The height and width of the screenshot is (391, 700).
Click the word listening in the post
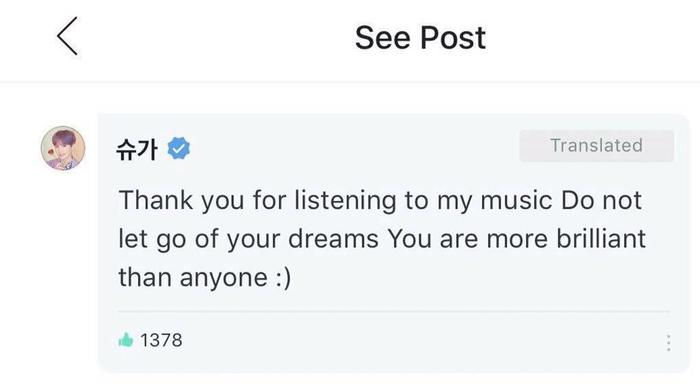[x=345, y=201]
